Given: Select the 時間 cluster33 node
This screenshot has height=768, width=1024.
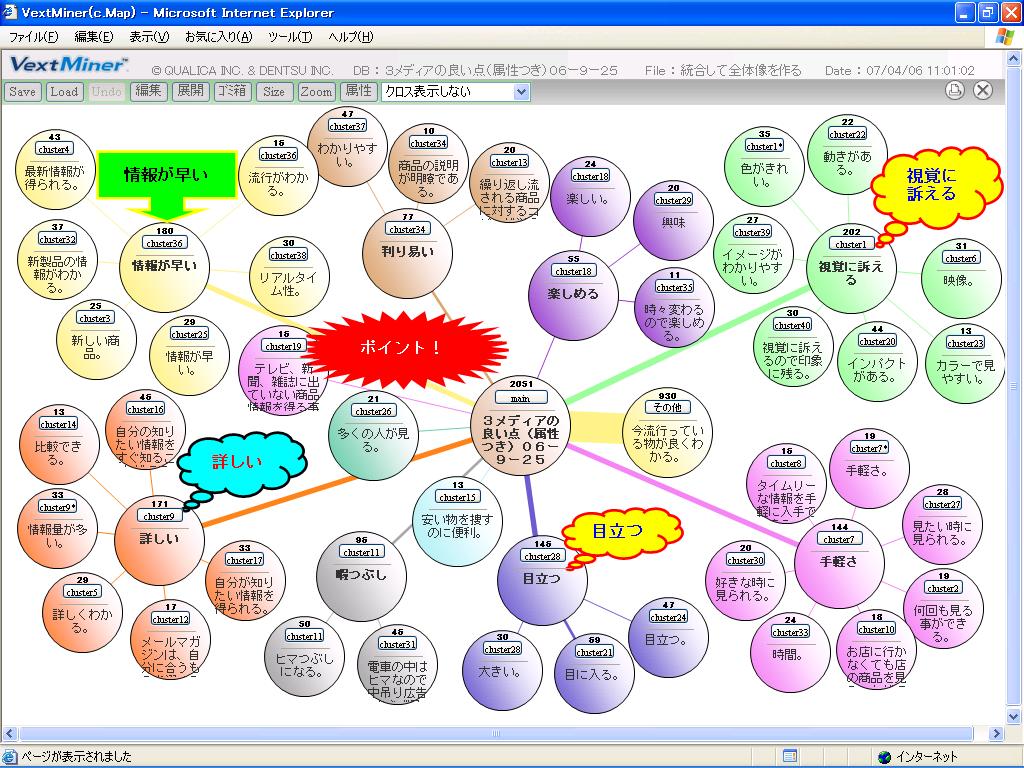Looking at the screenshot, I should click(x=790, y=652).
